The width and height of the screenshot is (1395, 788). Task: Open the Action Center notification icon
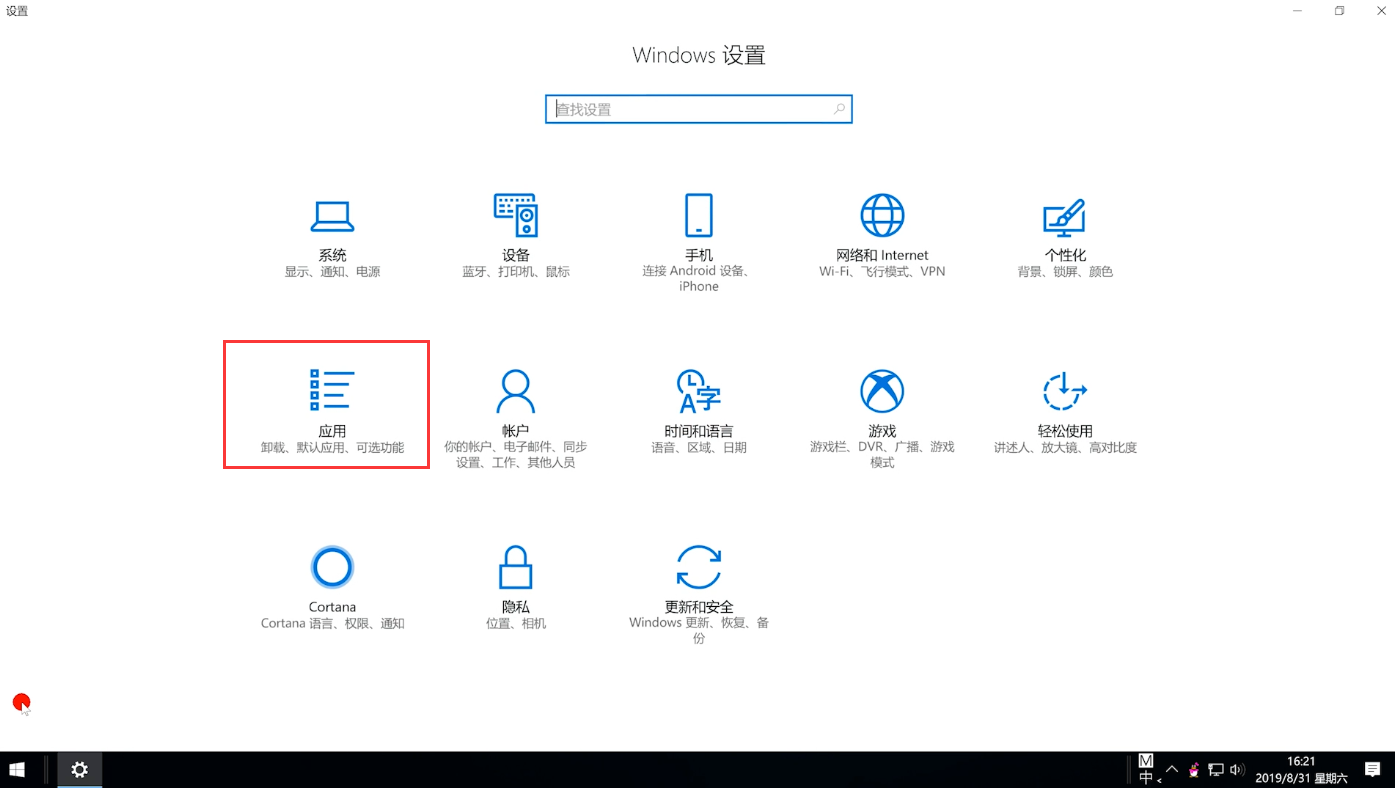[1373, 770]
